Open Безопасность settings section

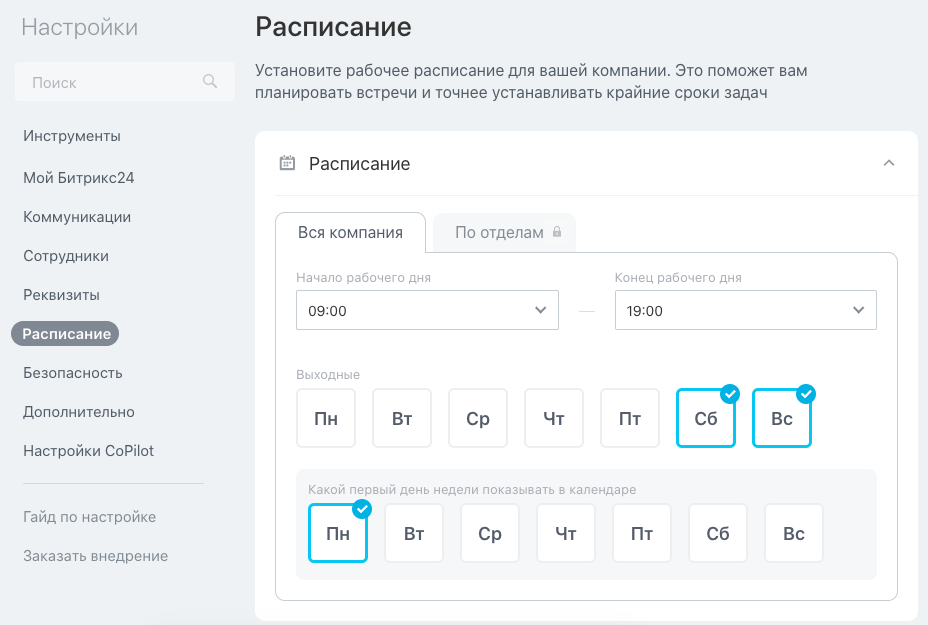pos(73,373)
